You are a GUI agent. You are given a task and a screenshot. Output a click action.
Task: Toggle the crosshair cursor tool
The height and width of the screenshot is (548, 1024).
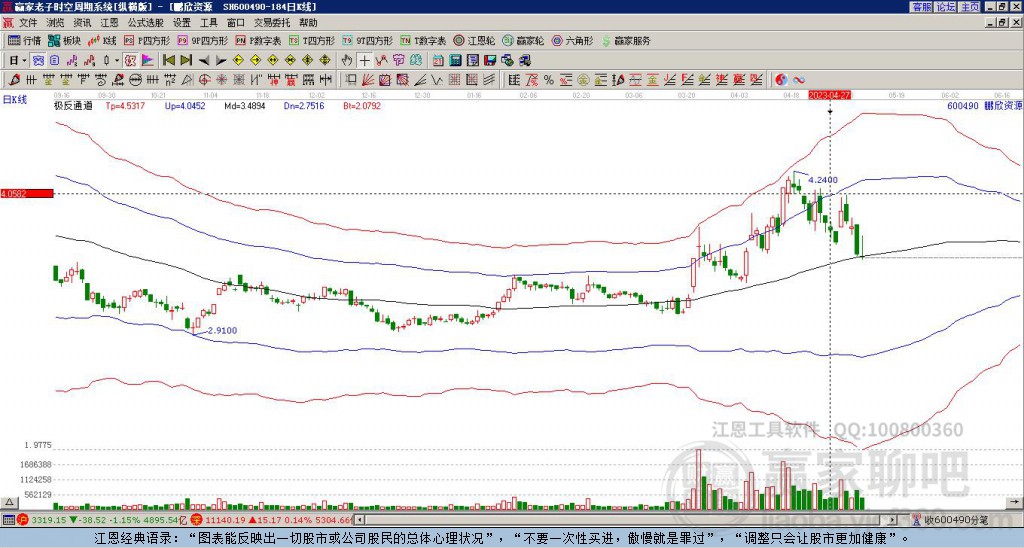pos(364,60)
